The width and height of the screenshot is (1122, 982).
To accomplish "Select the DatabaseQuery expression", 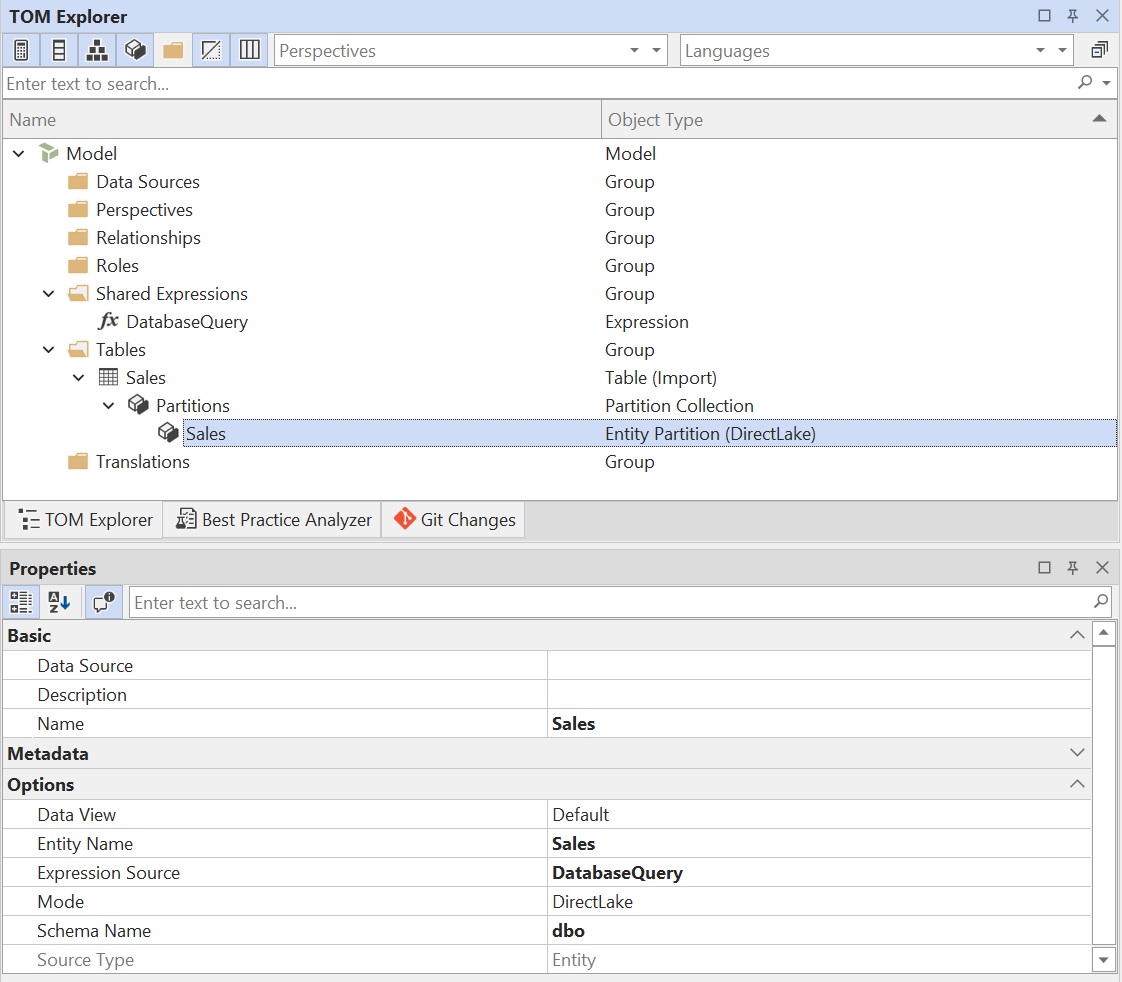I will click(188, 321).
